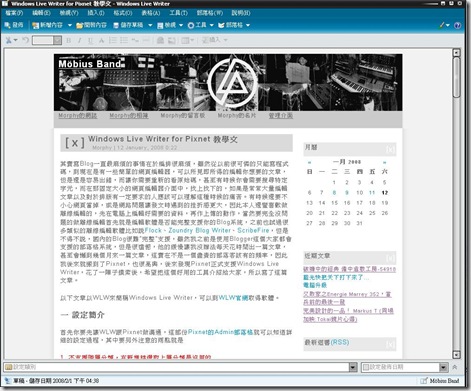The image size is (471, 391).
Task: Click the font color A icon
Action: point(101,40)
